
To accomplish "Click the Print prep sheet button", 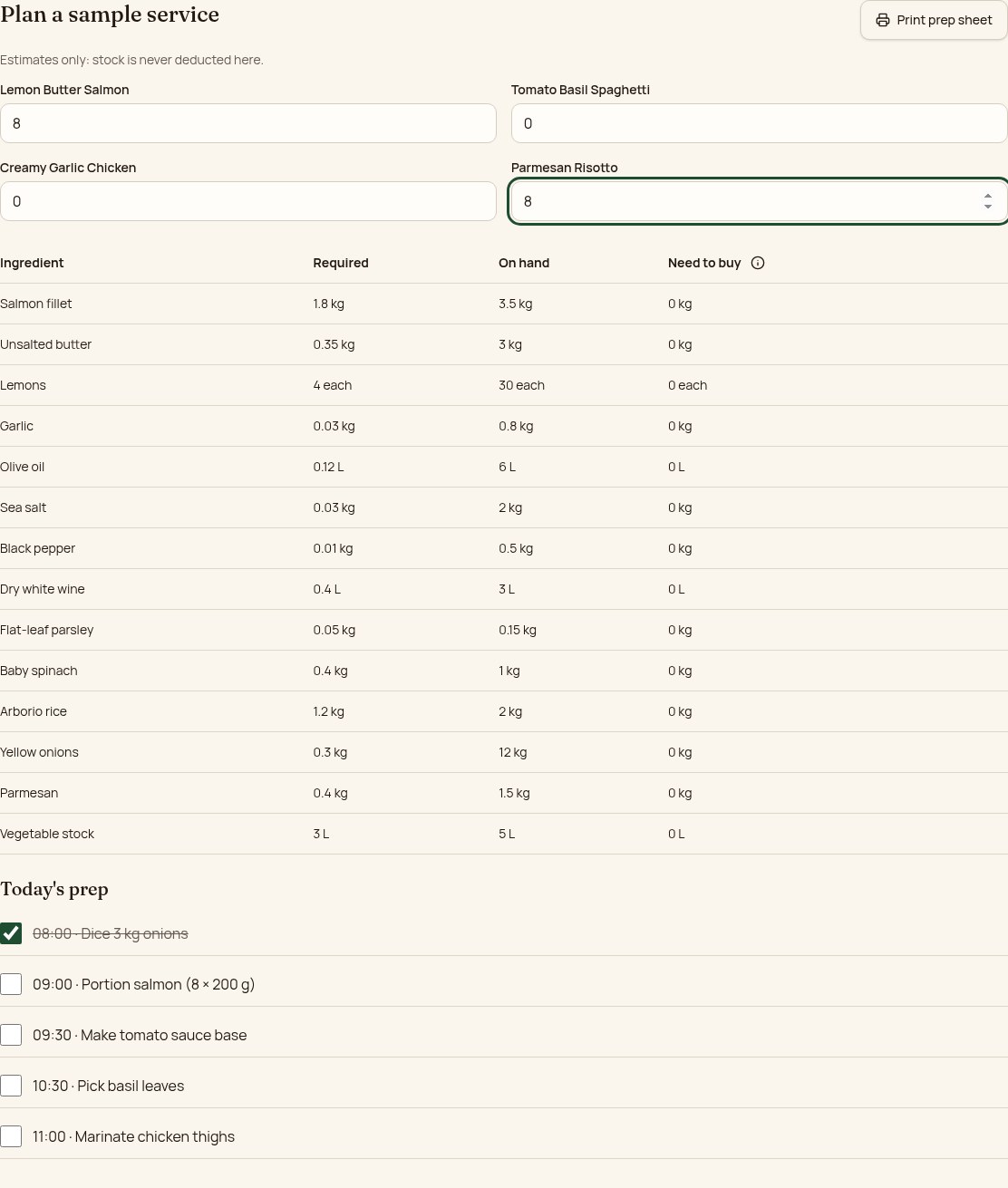I will coord(934,20).
